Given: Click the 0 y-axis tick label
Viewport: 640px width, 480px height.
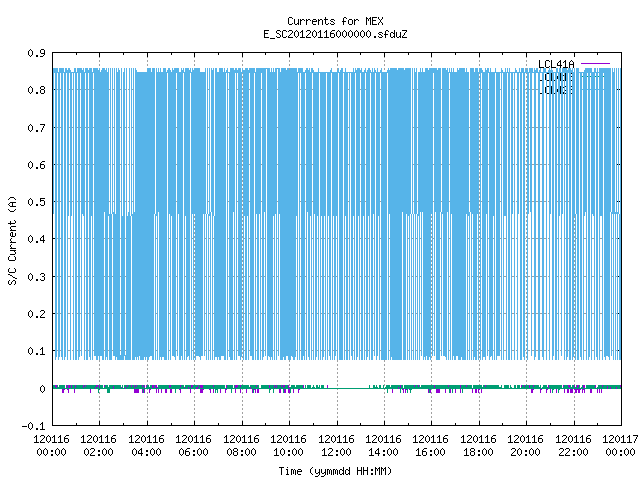Looking at the screenshot, I should tap(42, 389).
